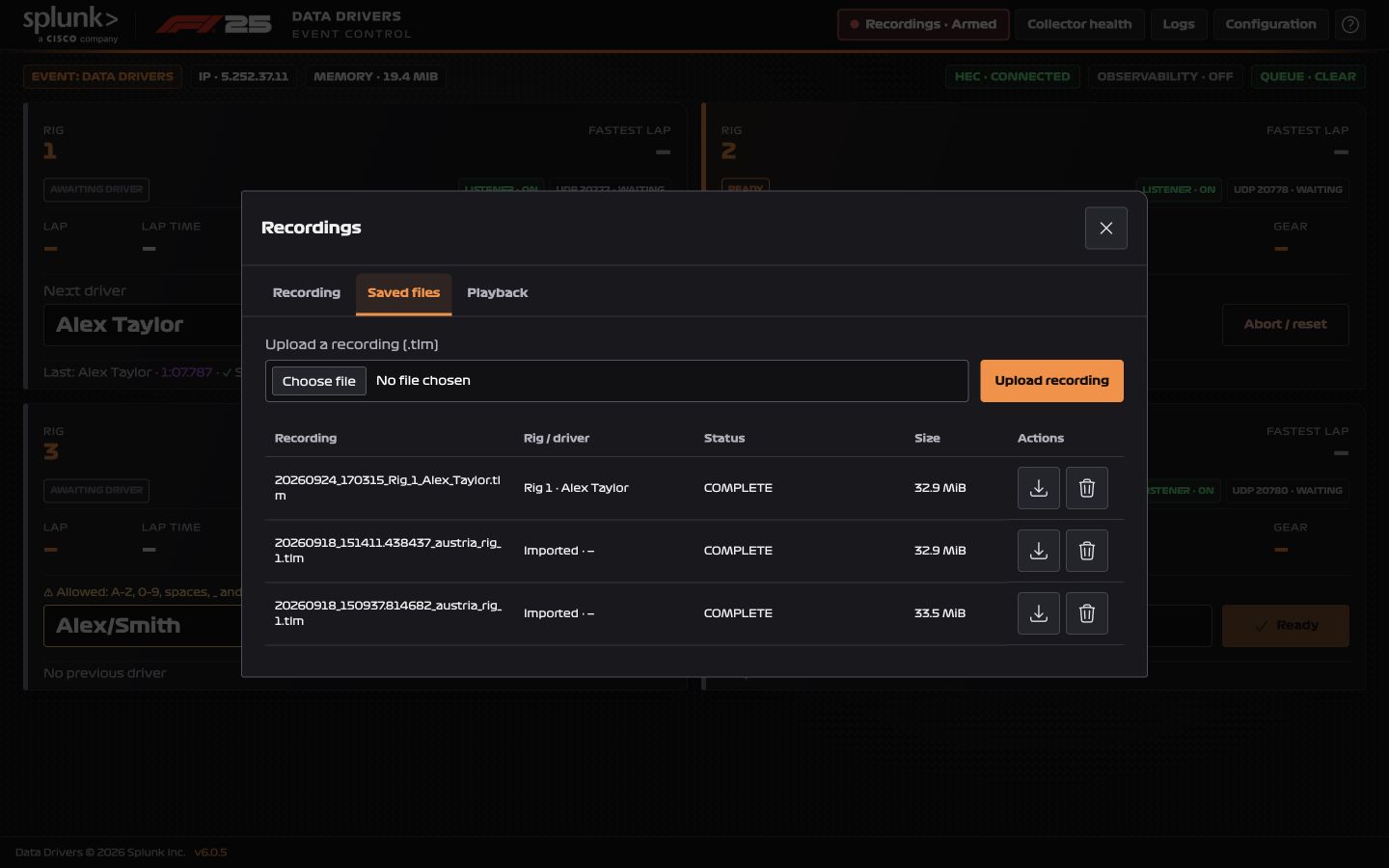
Task: Click the QUEUE · CLEAR status badge
Action: coord(1308,77)
